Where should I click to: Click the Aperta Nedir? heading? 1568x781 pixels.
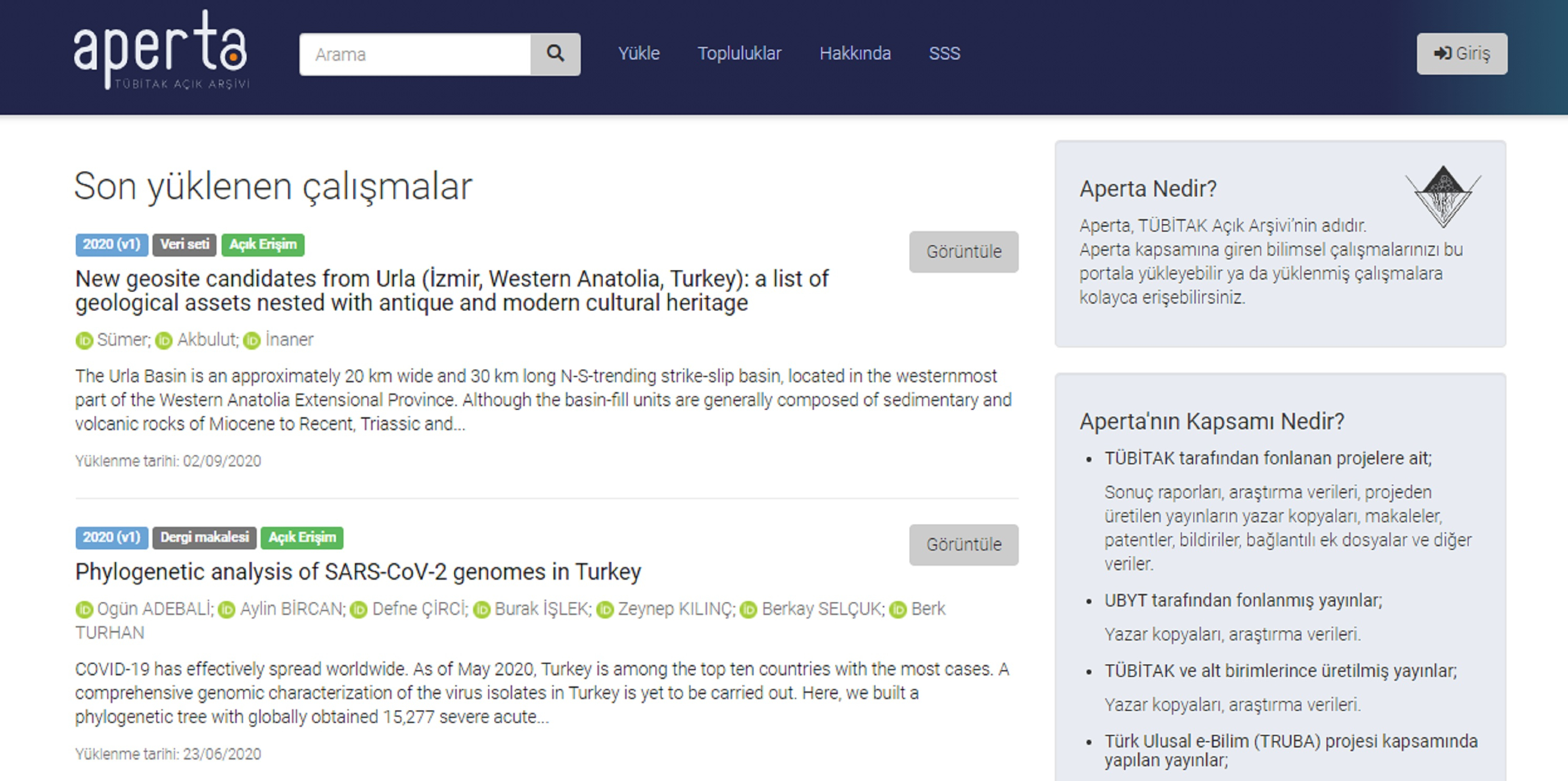1148,189
